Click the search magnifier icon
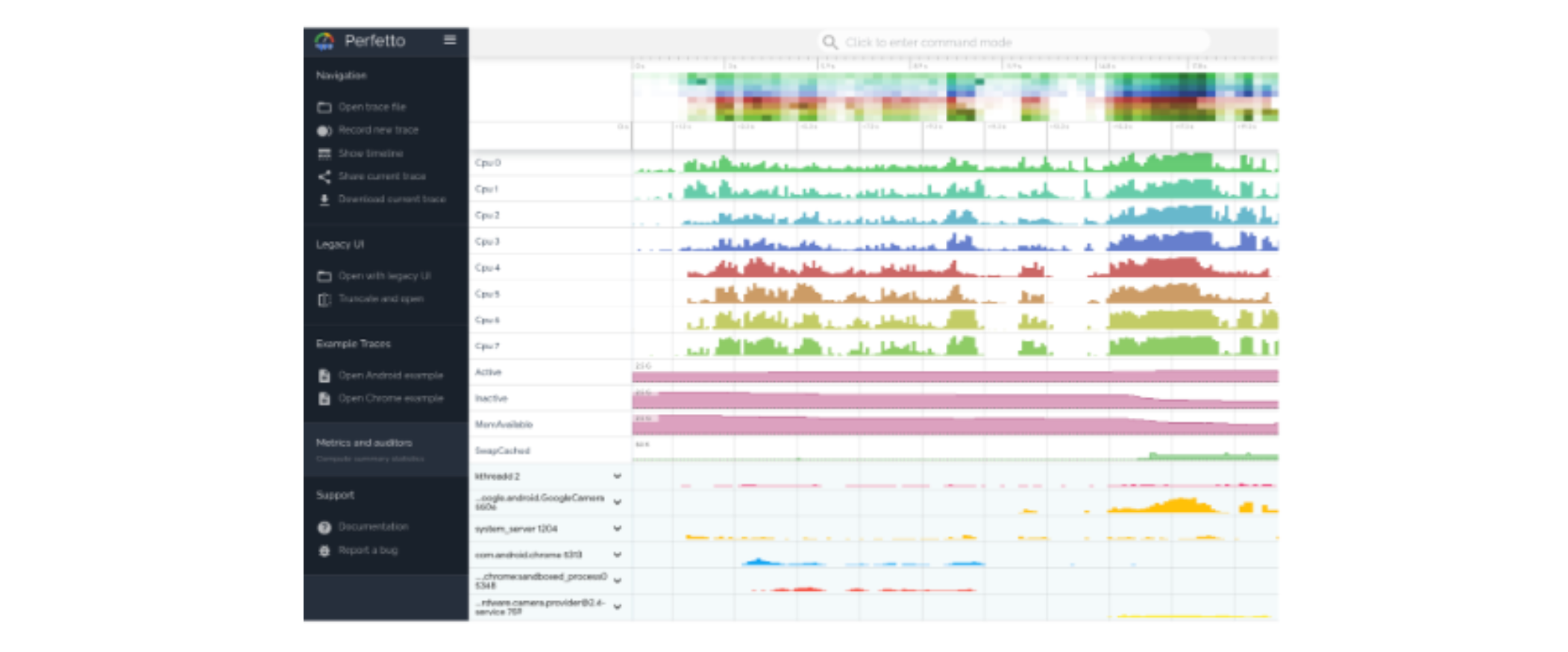 [830, 42]
